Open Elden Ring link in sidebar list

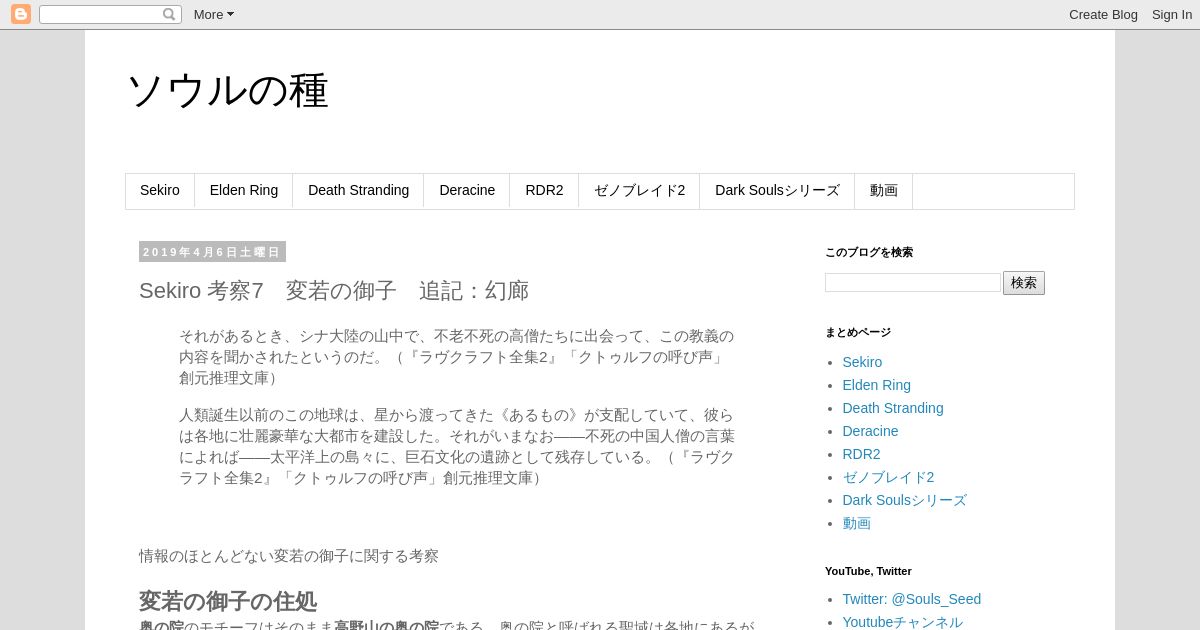click(876, 385)
